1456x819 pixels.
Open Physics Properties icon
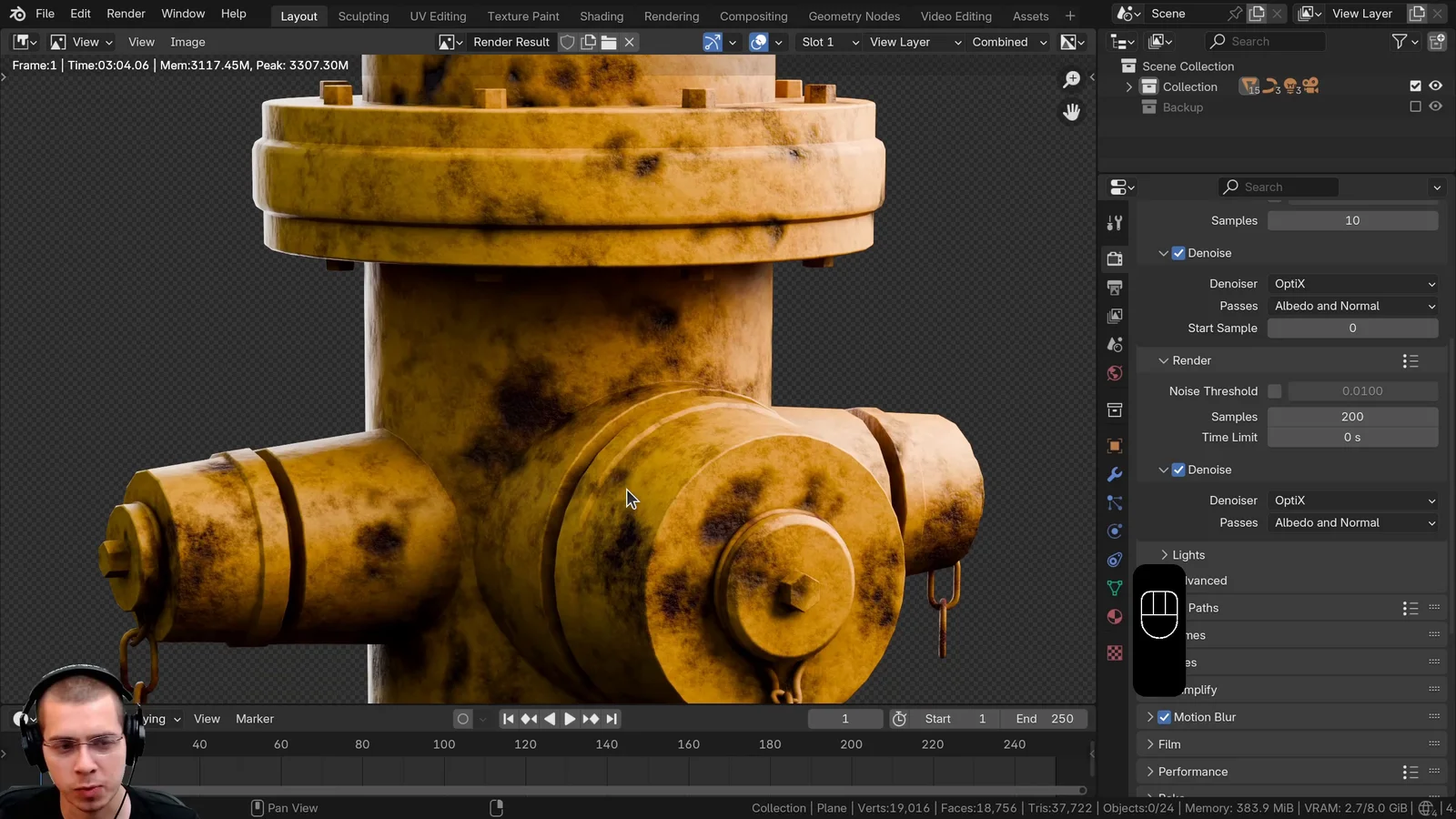point(1114,531)
